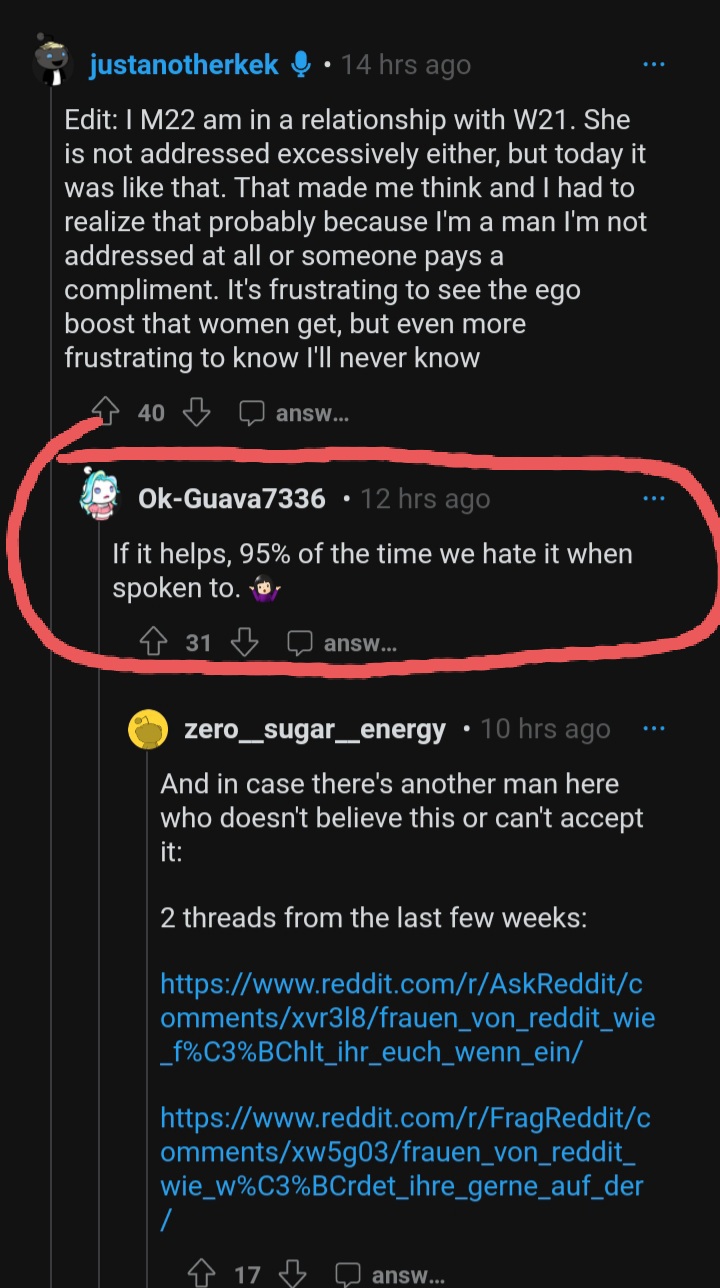Upvote justanotherkek's comment
This screenshot has height=1288, width=720.
pyautogui.click(x=105, y=412)
